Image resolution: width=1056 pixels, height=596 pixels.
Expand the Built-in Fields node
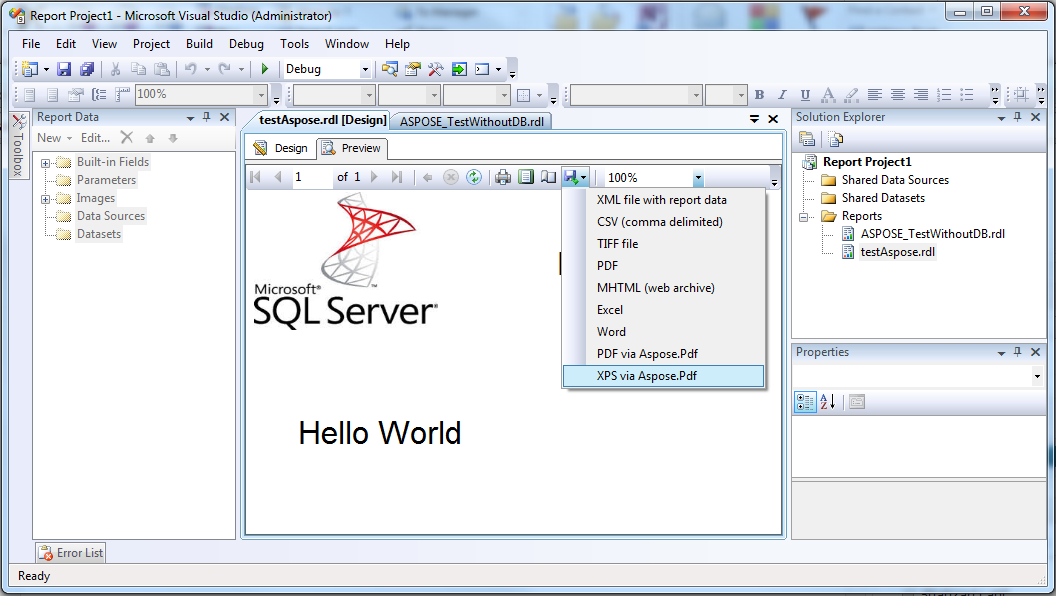coord(45,163)
